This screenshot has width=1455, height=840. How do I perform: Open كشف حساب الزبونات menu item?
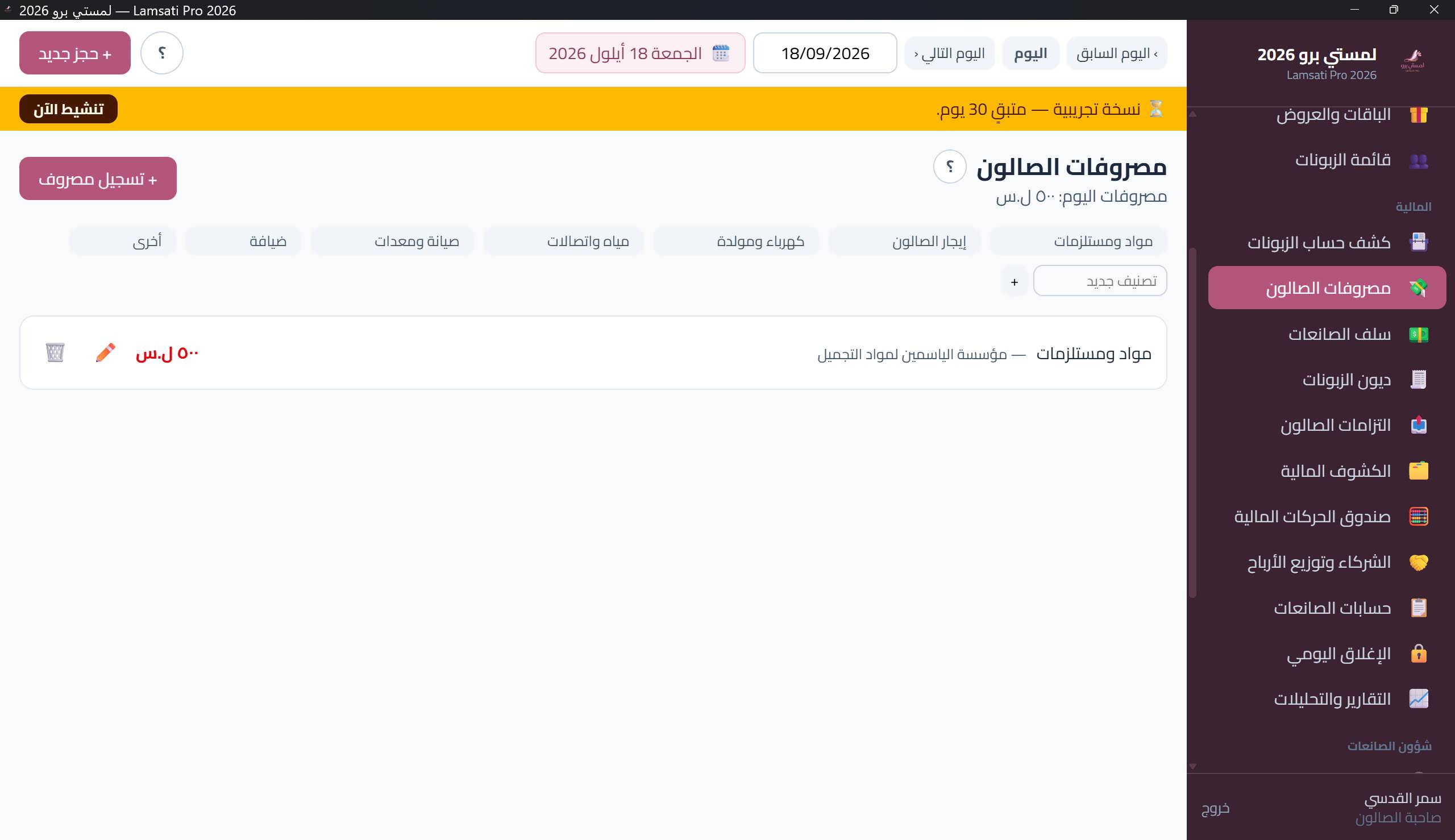click(1327, 242)
